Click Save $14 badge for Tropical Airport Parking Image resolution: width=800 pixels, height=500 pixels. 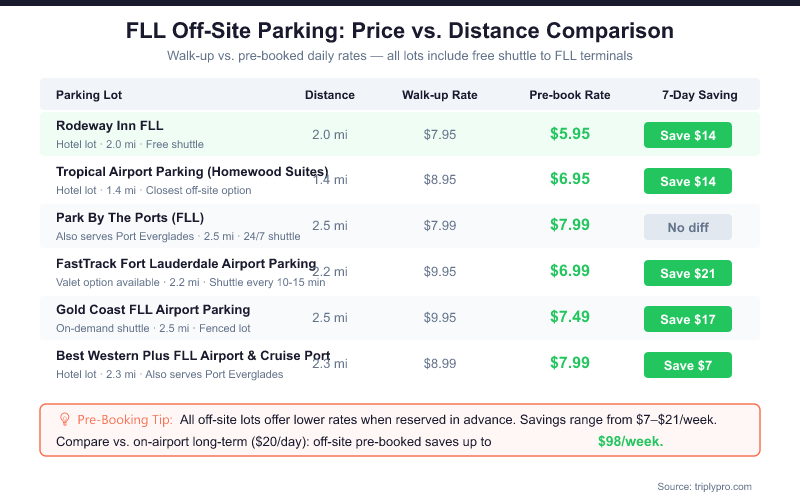pos(688,181)
